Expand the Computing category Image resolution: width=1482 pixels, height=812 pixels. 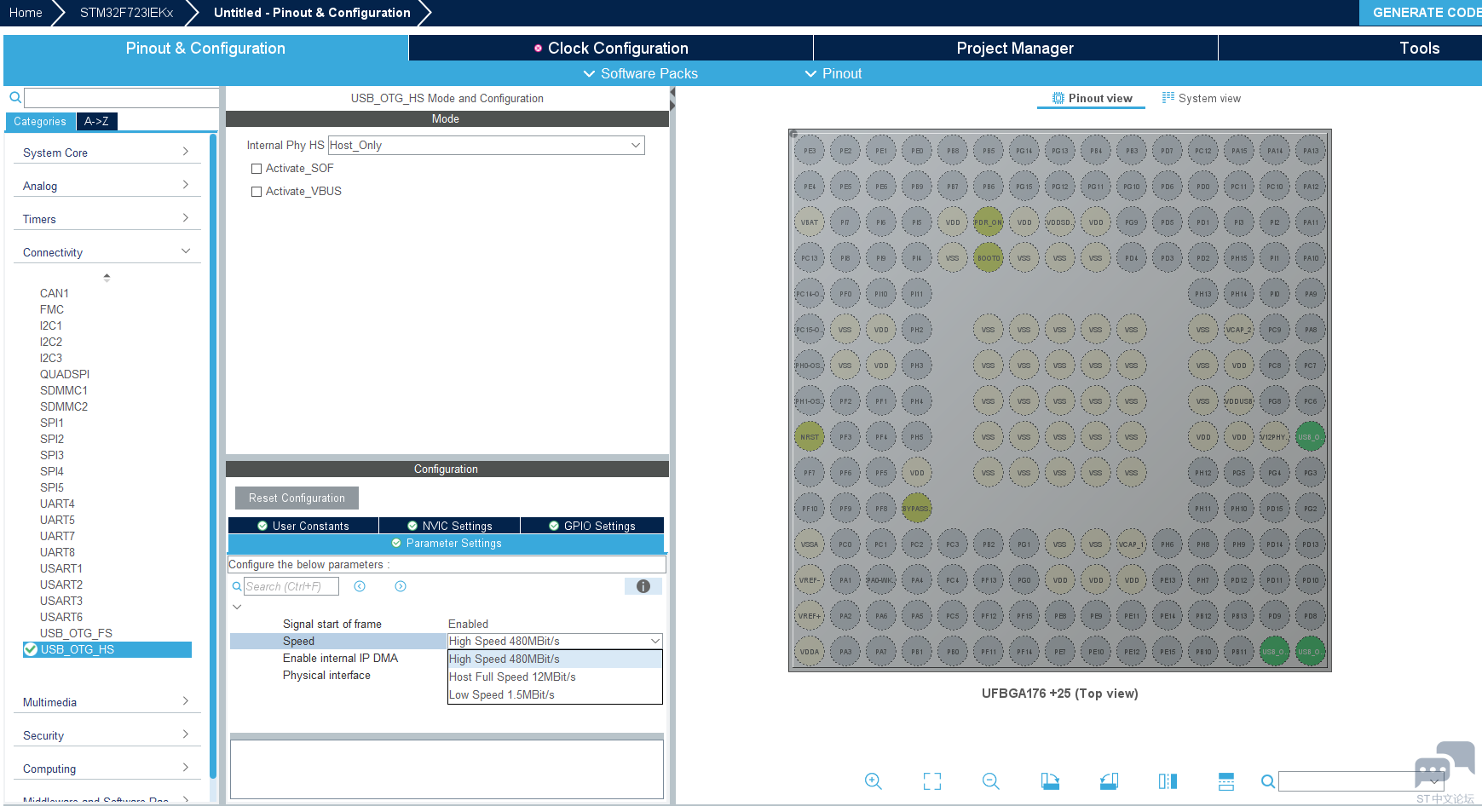click(x=107, y=769)
